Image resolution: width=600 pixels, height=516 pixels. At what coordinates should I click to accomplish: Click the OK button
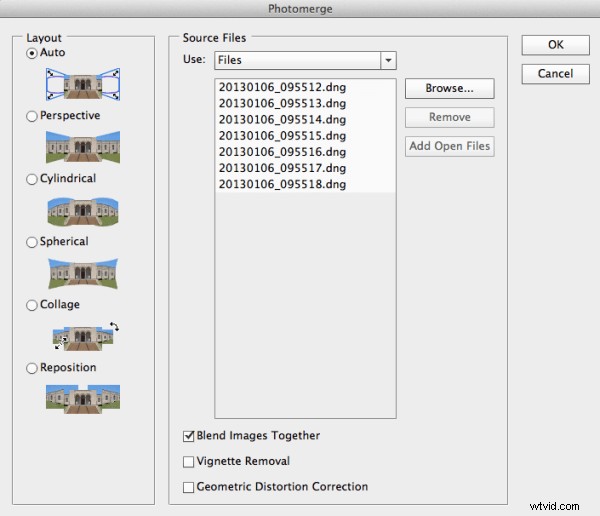(555, 45)
